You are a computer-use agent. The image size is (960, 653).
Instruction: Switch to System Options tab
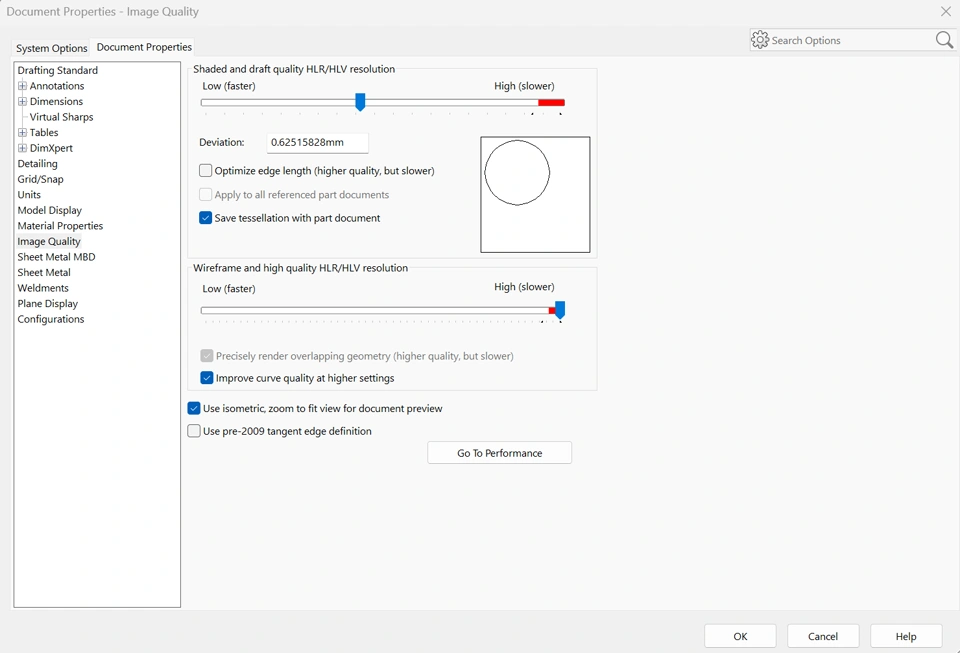51,48
